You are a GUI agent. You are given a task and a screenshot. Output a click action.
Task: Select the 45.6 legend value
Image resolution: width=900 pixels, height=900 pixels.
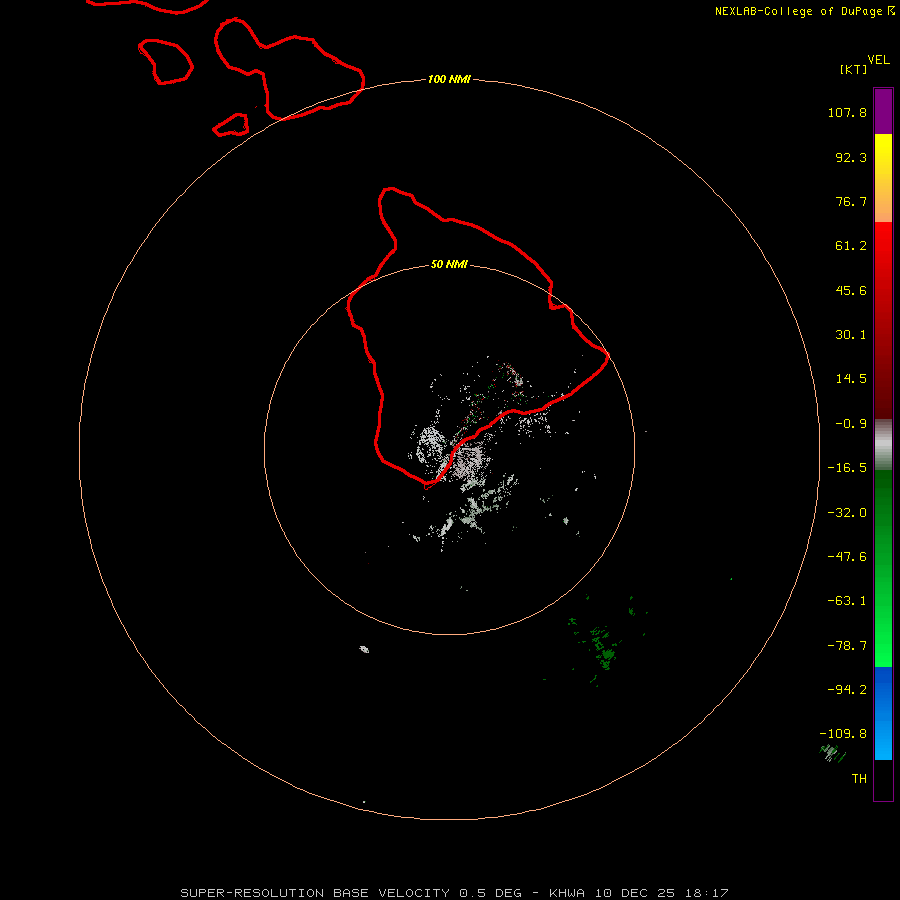[851, 290]
